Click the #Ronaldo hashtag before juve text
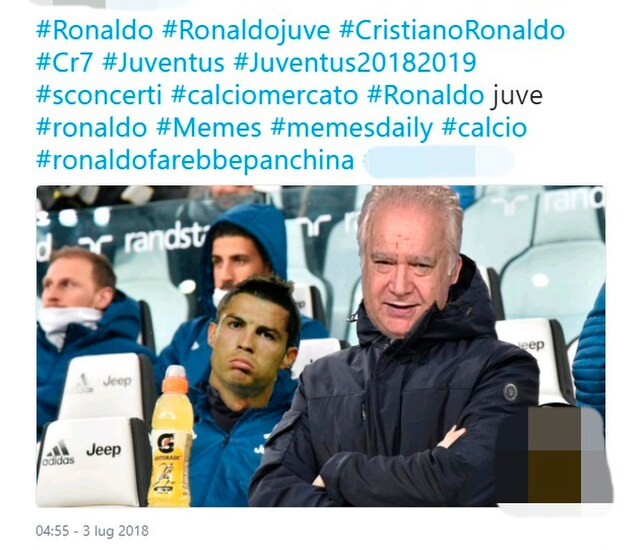The height and width of the screenshot is (550, 643). 426,95
